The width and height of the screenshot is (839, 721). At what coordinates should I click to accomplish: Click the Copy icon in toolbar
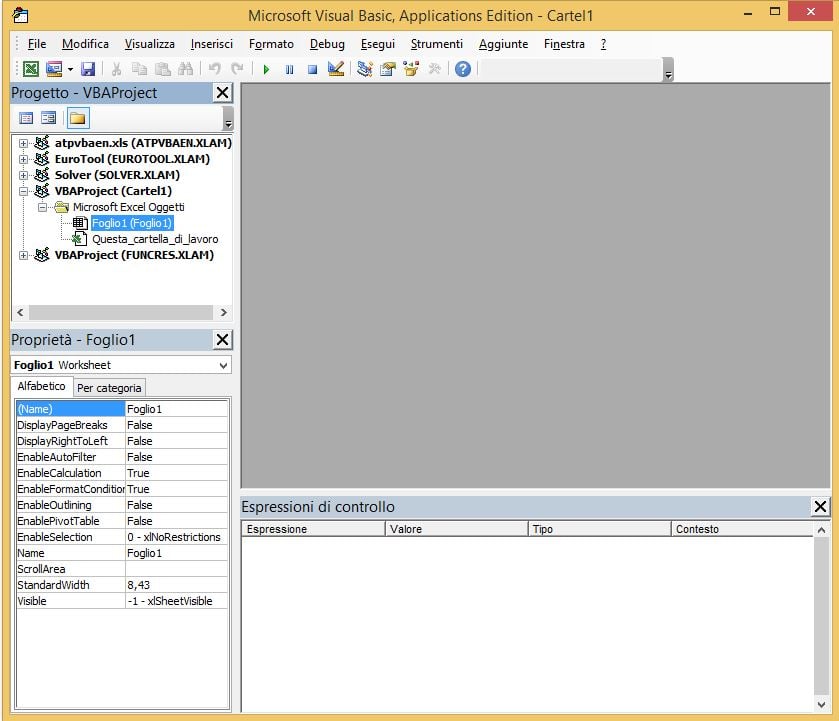coord(139,69)
